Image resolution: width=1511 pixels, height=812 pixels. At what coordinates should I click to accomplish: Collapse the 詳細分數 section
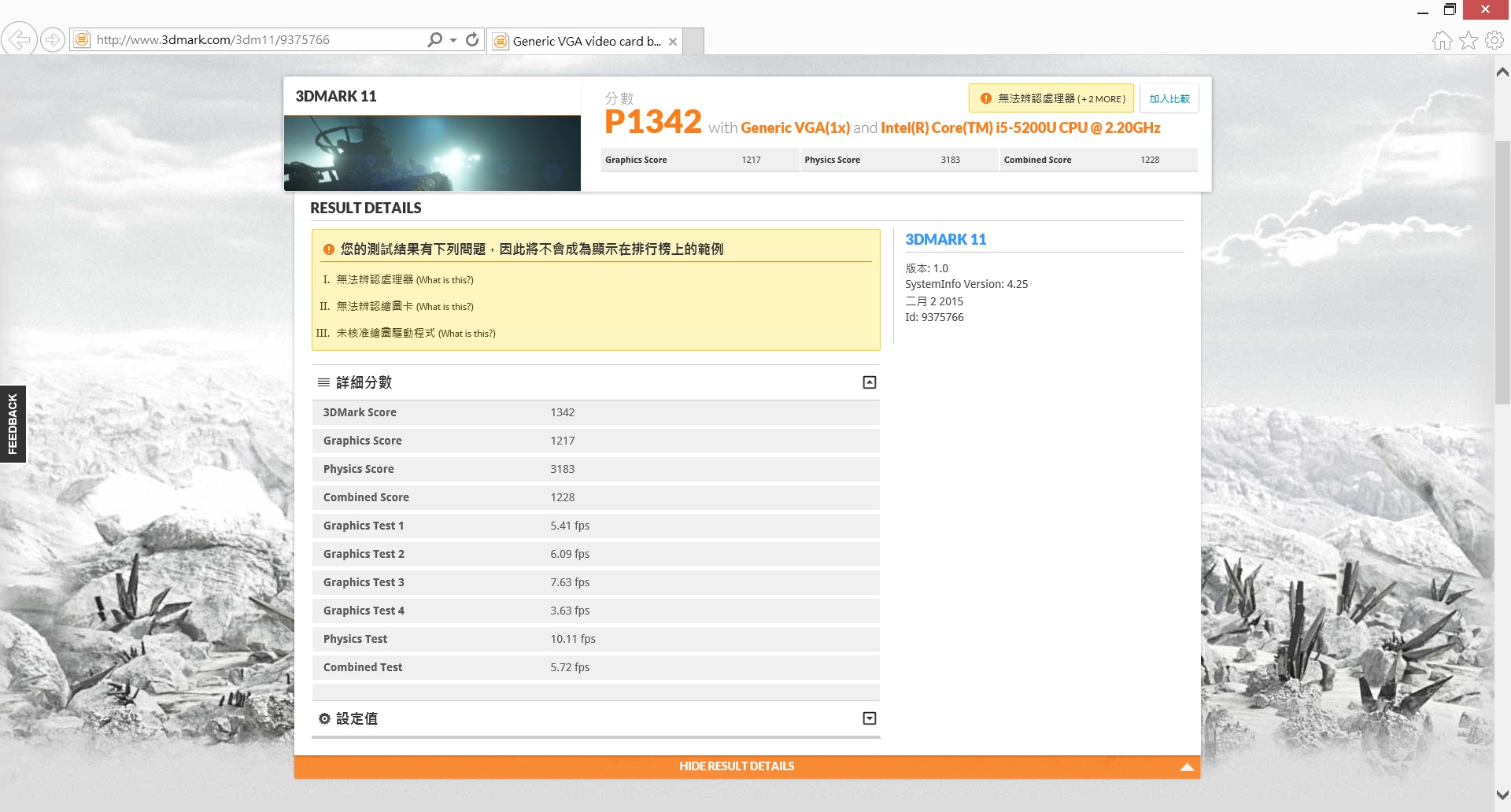pos(870,382)
